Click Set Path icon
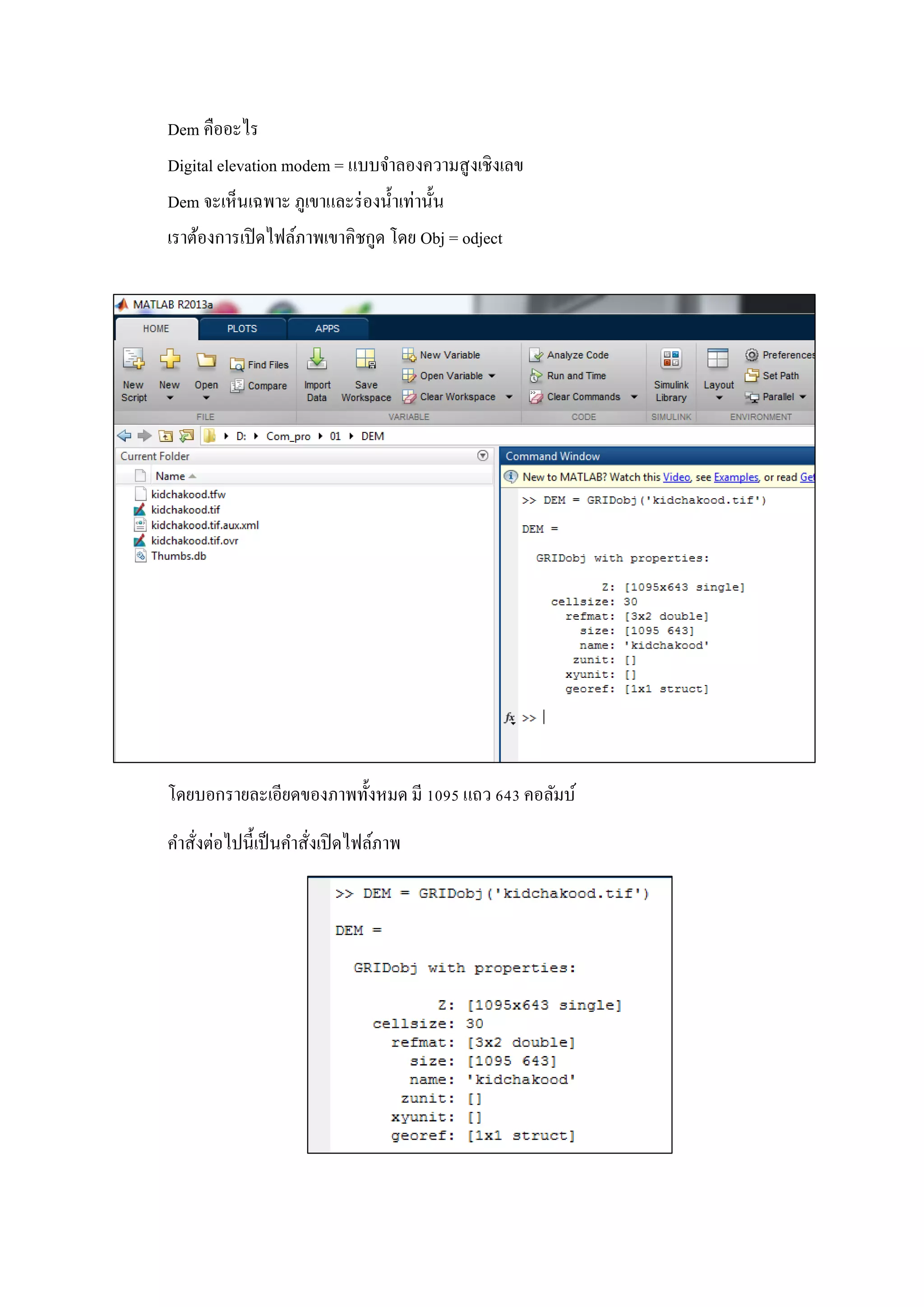The width and height of the screenshot is (924, 1307). click(752, 375)
